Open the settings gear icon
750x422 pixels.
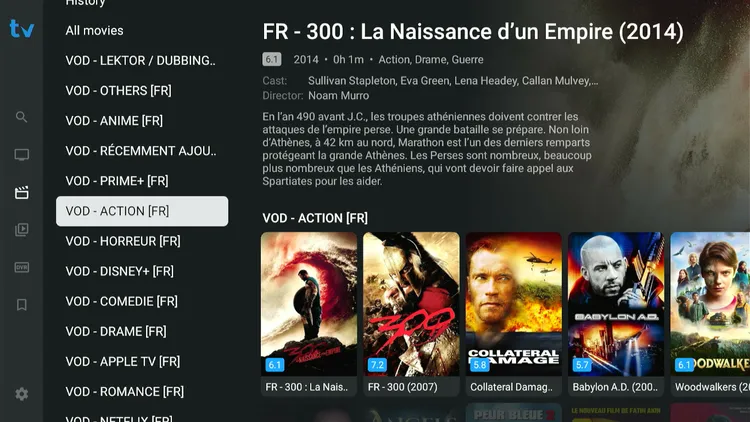click(x=22, y=394)
